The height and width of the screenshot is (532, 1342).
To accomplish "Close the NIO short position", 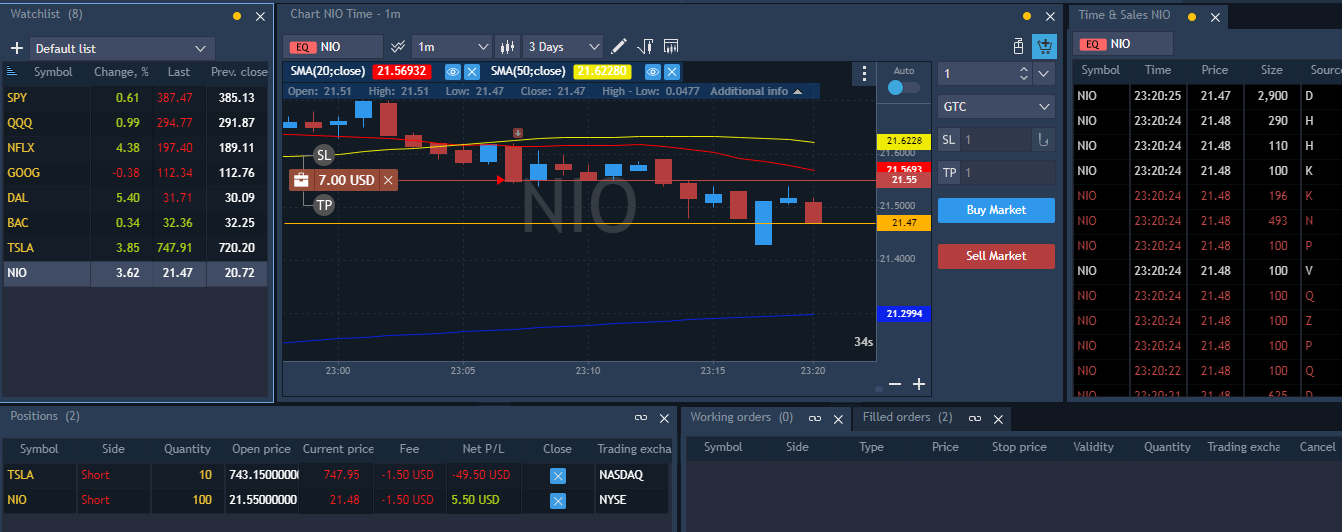I will pyautogui.click(x=558, y=500).
